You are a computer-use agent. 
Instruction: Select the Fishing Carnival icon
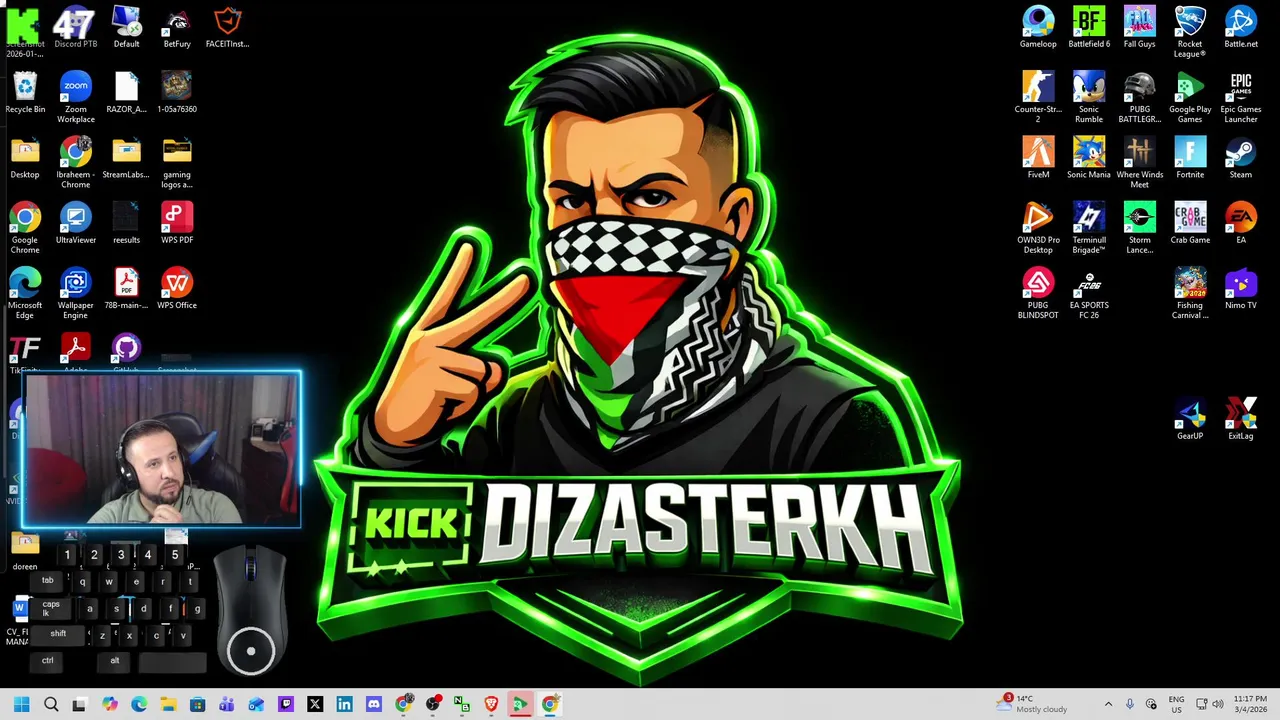tap(1190, 293)
